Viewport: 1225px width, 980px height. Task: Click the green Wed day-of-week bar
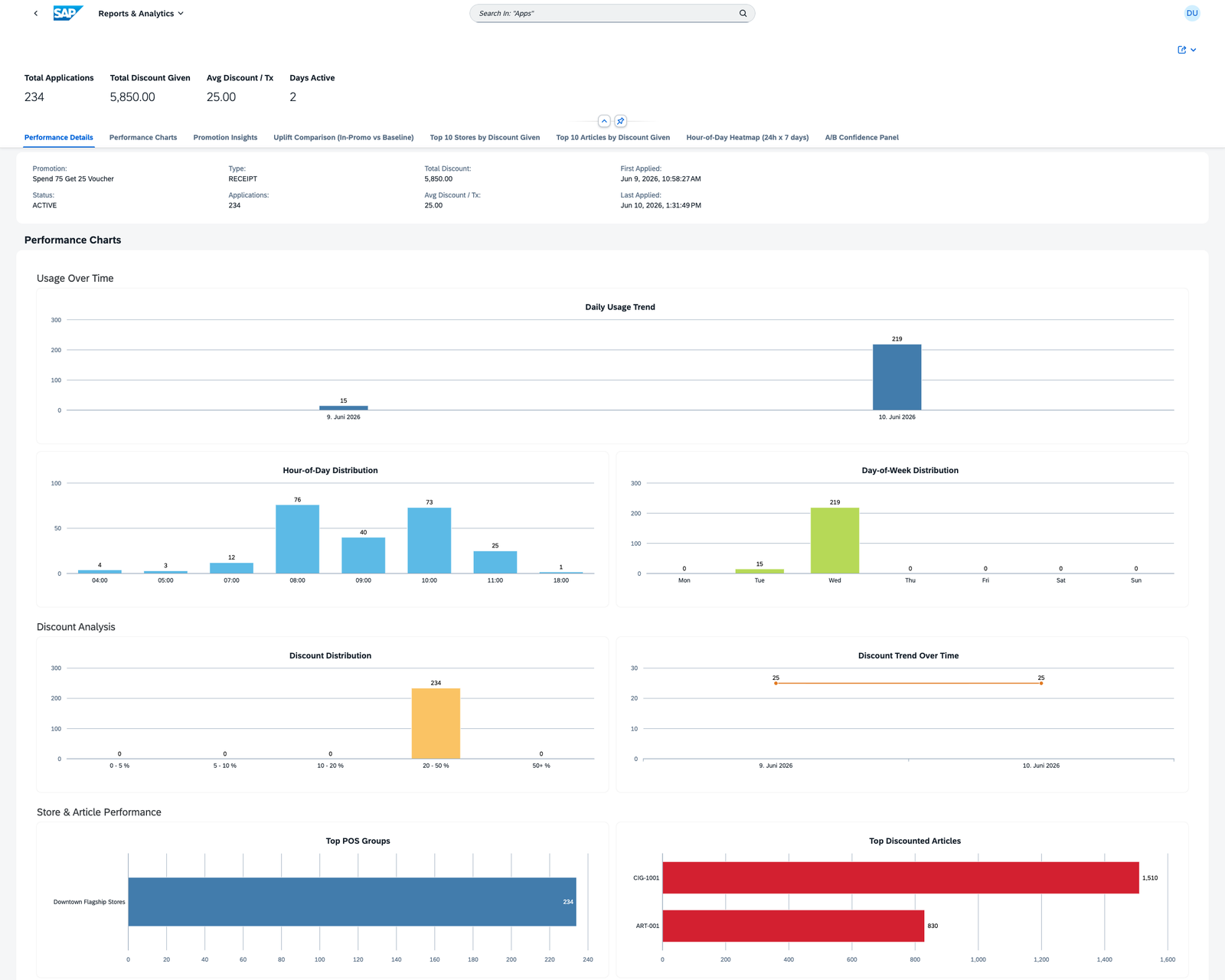[x=835, y=541]
